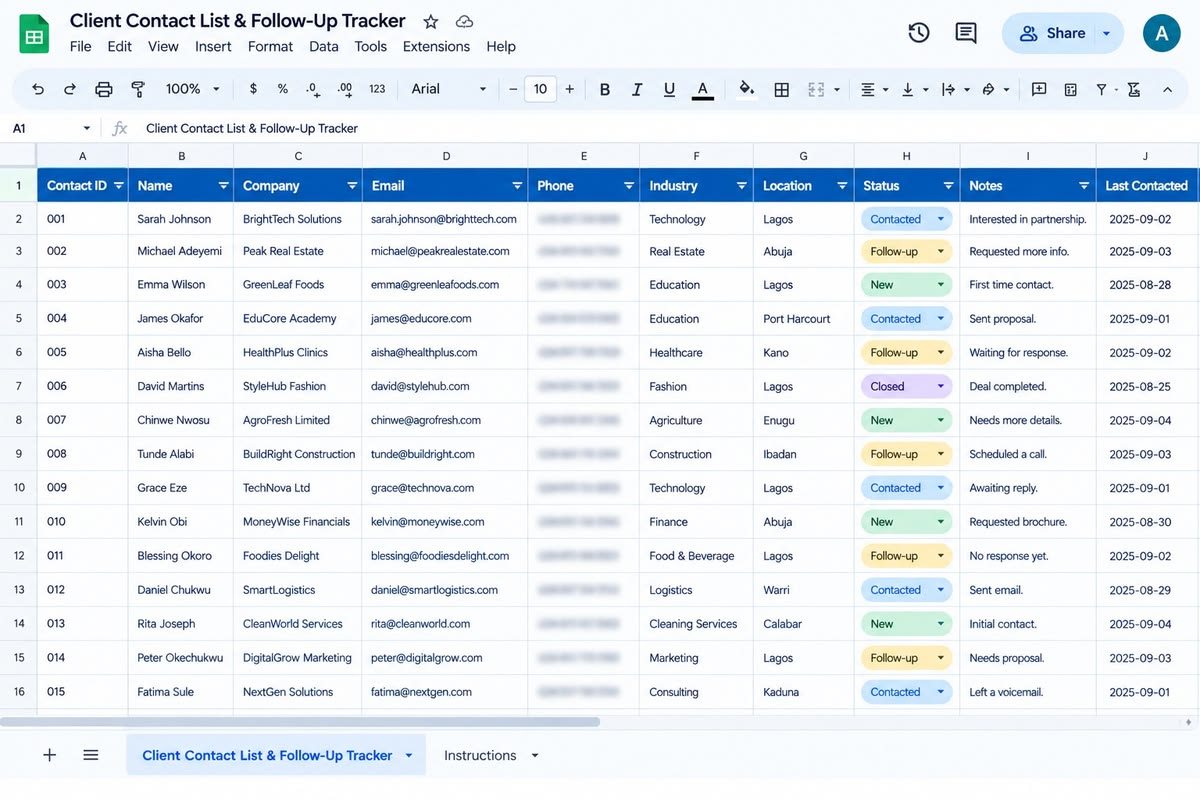This screenshot has height=800, width=1200.
Task: Open the Insert menu
Action: pyautogui.click(x=213, y=46)
